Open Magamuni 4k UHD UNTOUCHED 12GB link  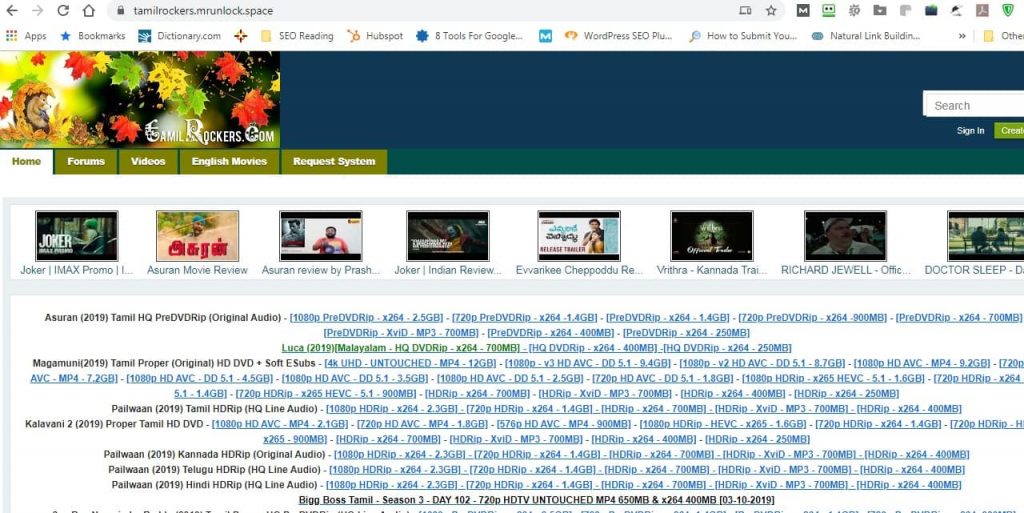click(x=410, y=363)
